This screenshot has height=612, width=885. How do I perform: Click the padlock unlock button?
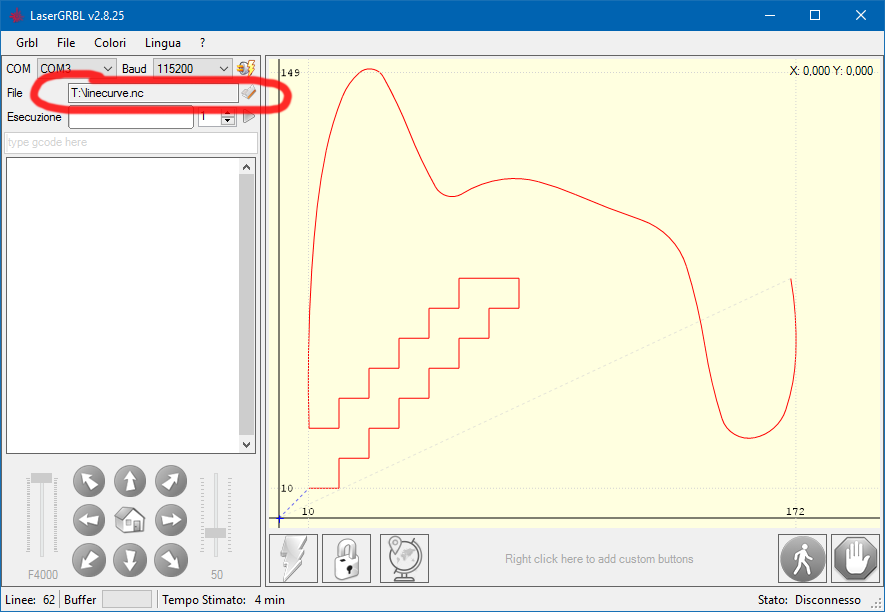point(346,558)
